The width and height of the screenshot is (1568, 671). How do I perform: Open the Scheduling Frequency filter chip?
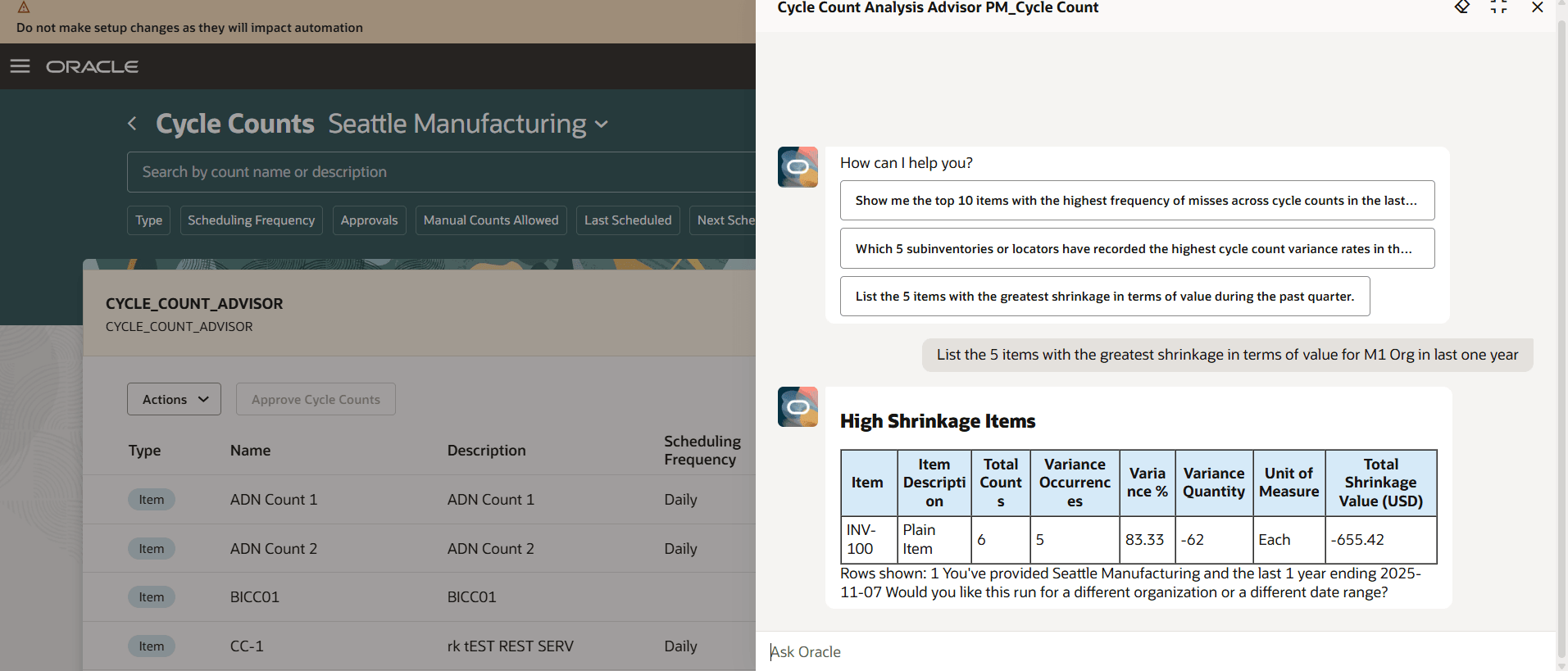(x=251, y=220)
